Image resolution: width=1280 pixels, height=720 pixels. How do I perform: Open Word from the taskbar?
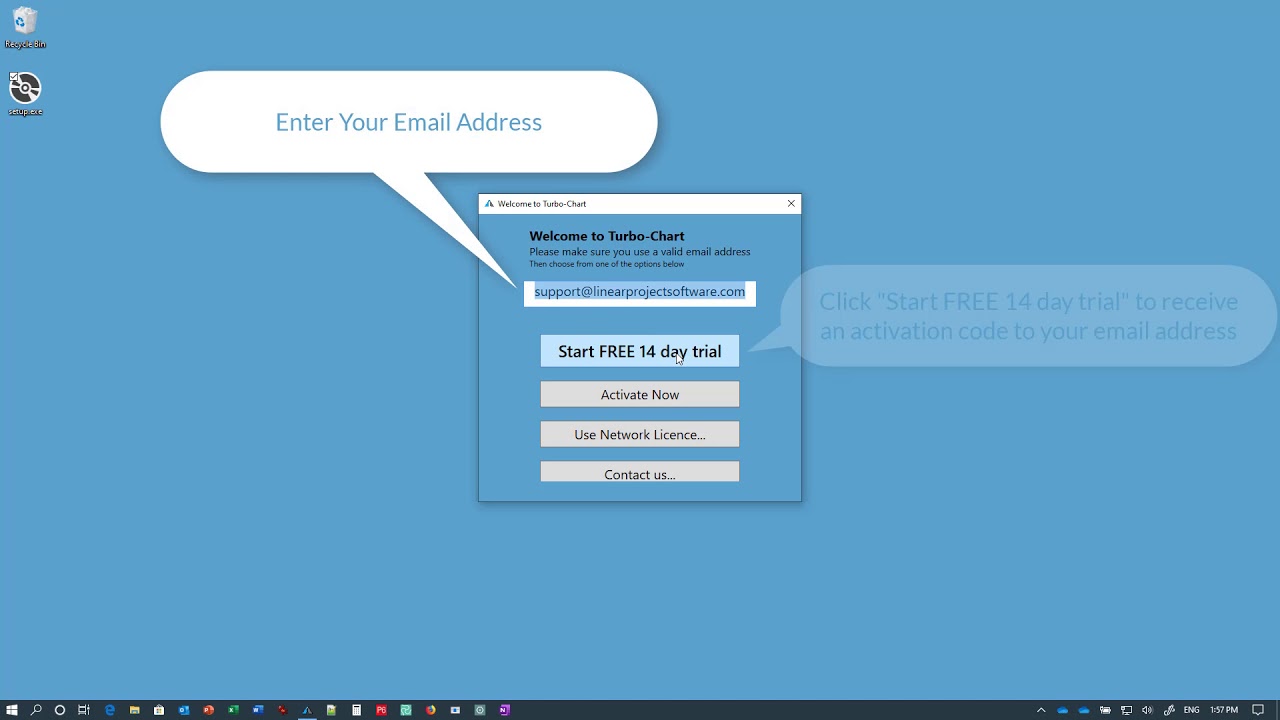click(x=258, y=710)
